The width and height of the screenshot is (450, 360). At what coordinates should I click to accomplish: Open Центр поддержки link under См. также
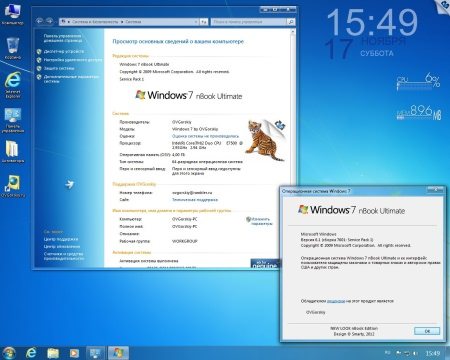pyautogui.click(x=61, y=239)
